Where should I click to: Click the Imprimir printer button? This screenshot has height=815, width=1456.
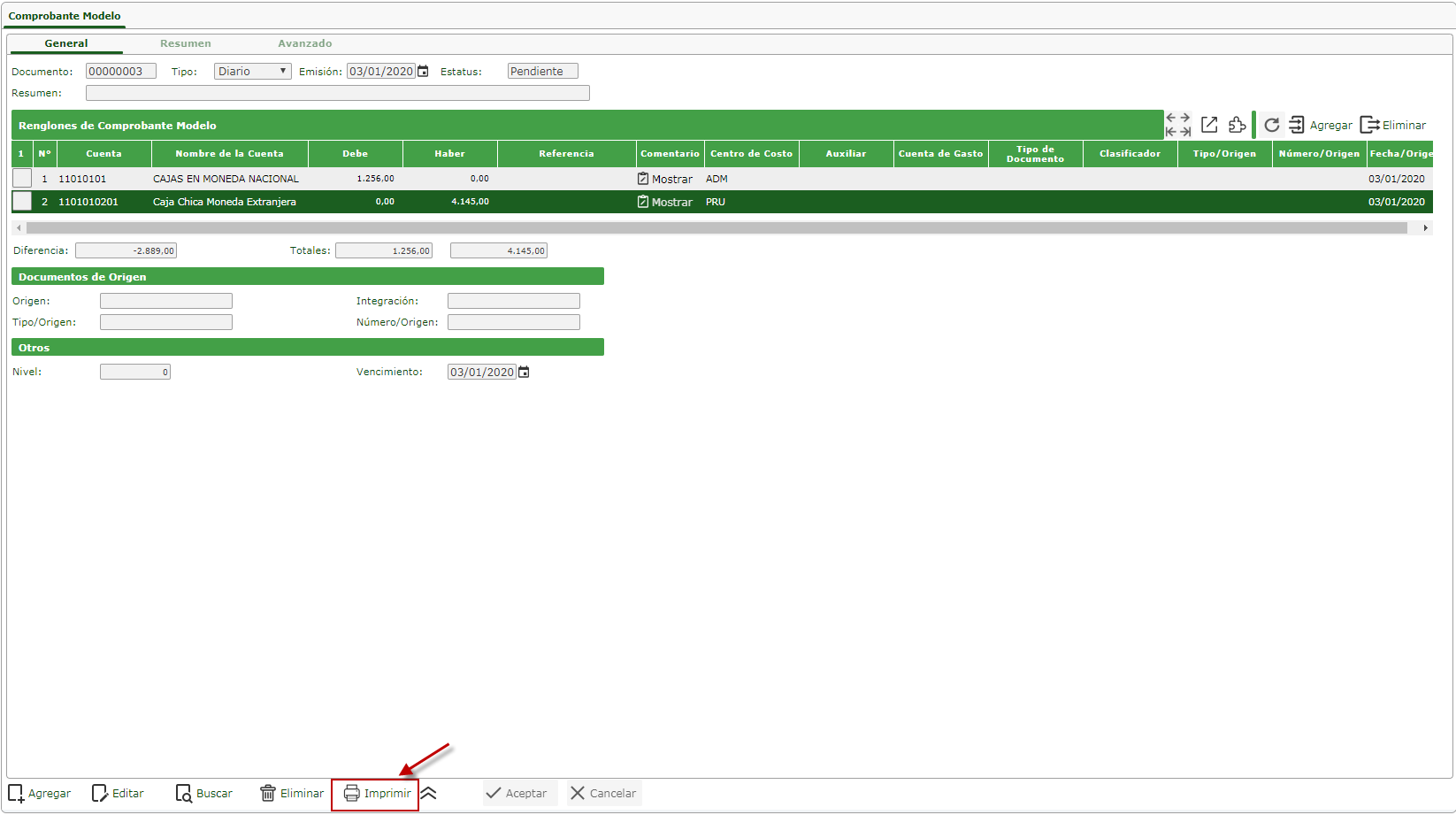click(x=377, y=794)
